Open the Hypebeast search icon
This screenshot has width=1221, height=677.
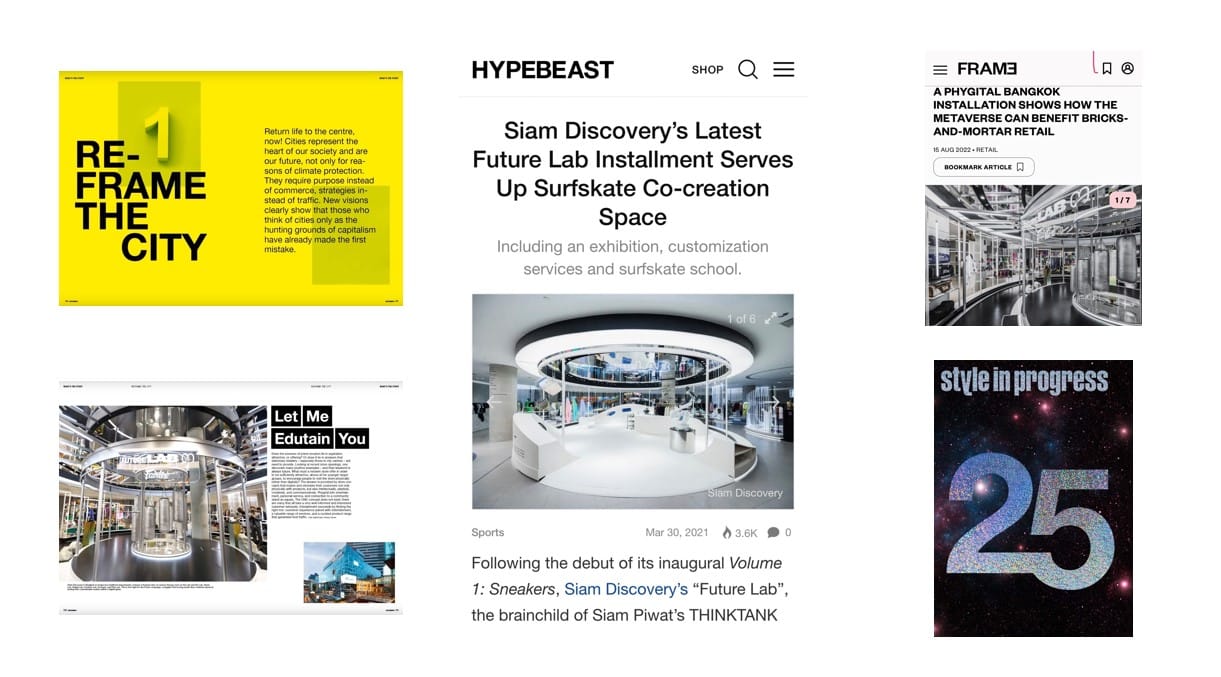click(x=747, y=70)
